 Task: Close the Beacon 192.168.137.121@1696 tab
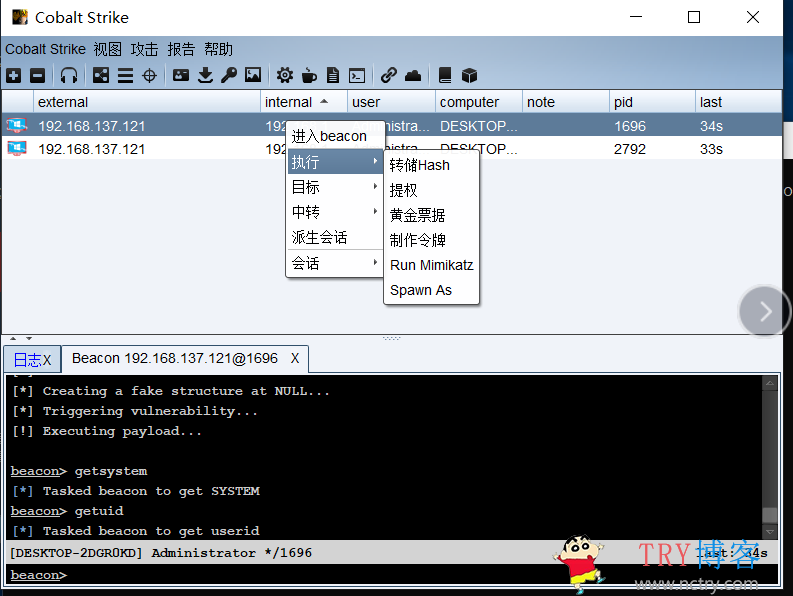click(295, 358)
